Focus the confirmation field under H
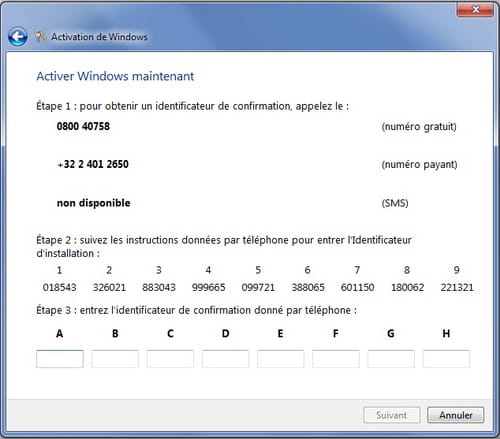500x439 pixels. tap(446, 359)
